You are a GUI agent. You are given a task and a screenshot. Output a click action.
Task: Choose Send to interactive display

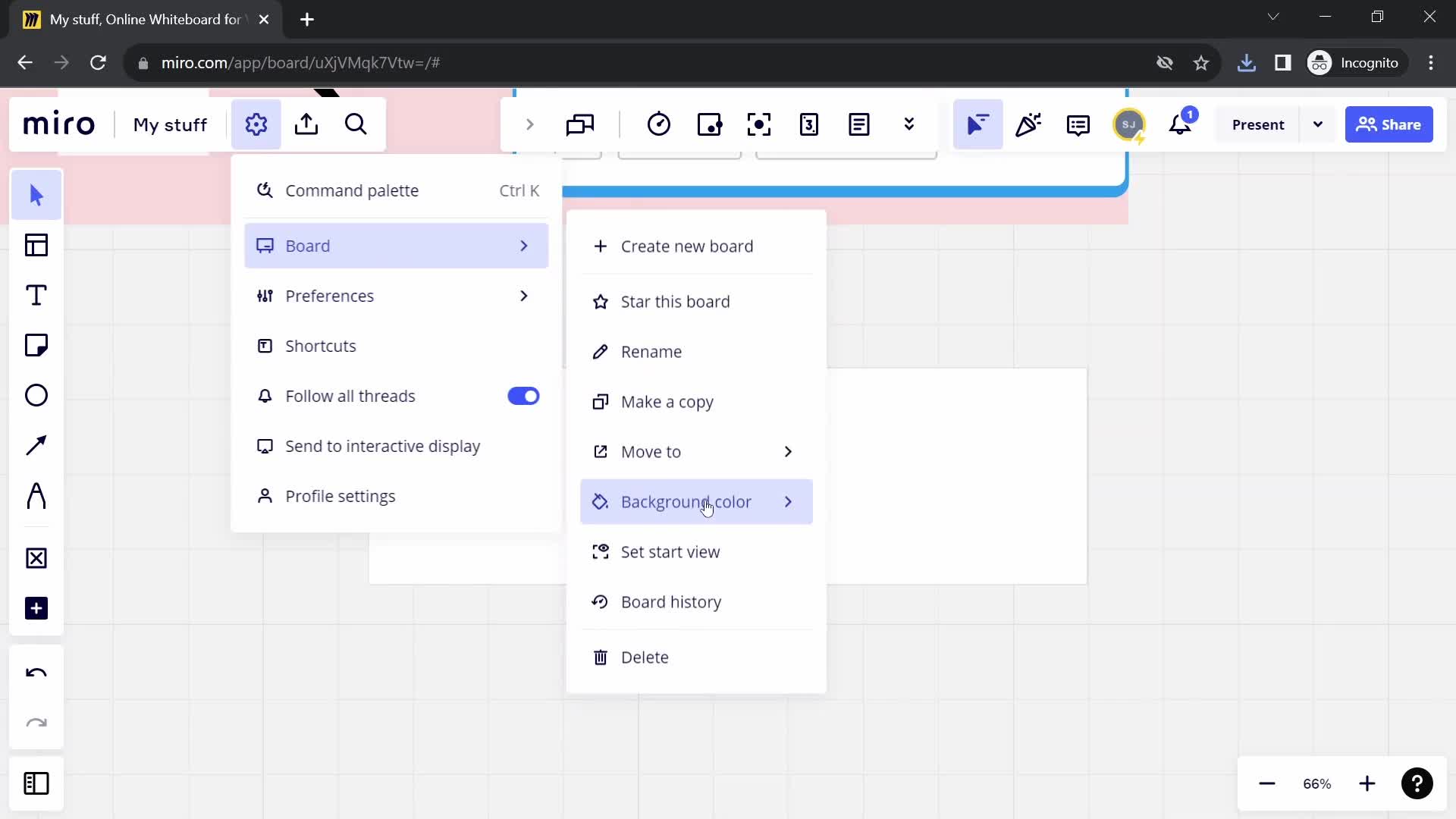[396, 446]
